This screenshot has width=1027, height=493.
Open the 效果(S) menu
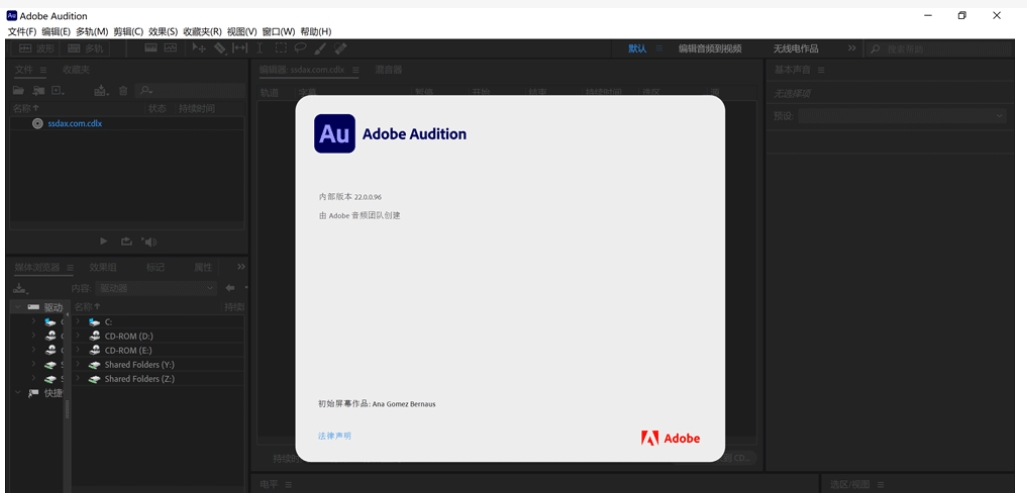pyautogui.click(x=163, y=31)
